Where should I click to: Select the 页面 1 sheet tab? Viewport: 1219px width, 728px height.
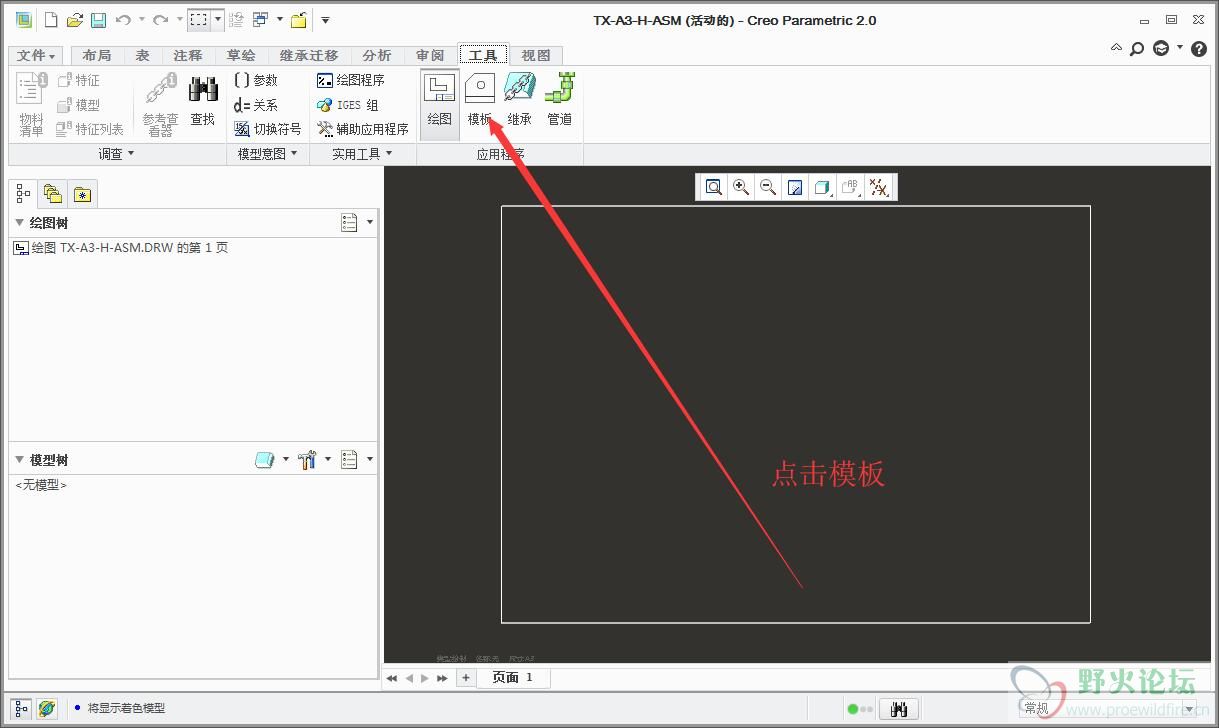pos(512,677)
